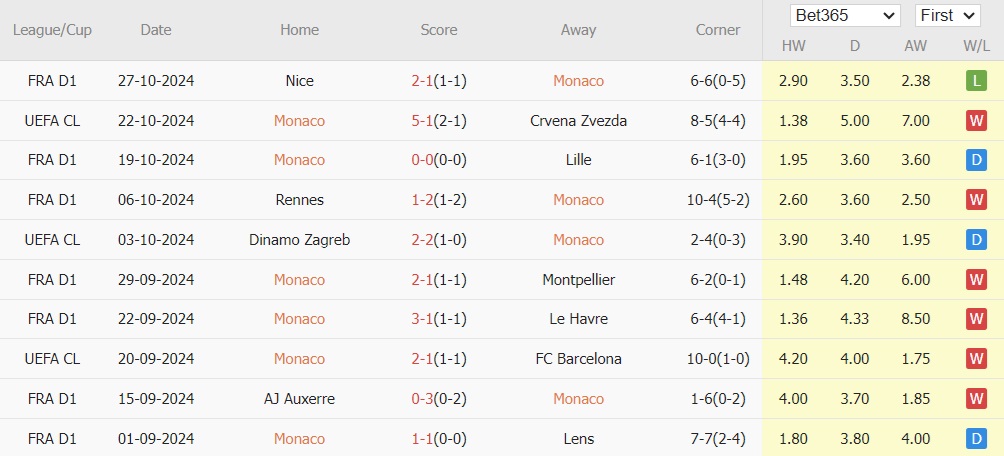Click the red L badge in the Nice row

click(976, 81)
